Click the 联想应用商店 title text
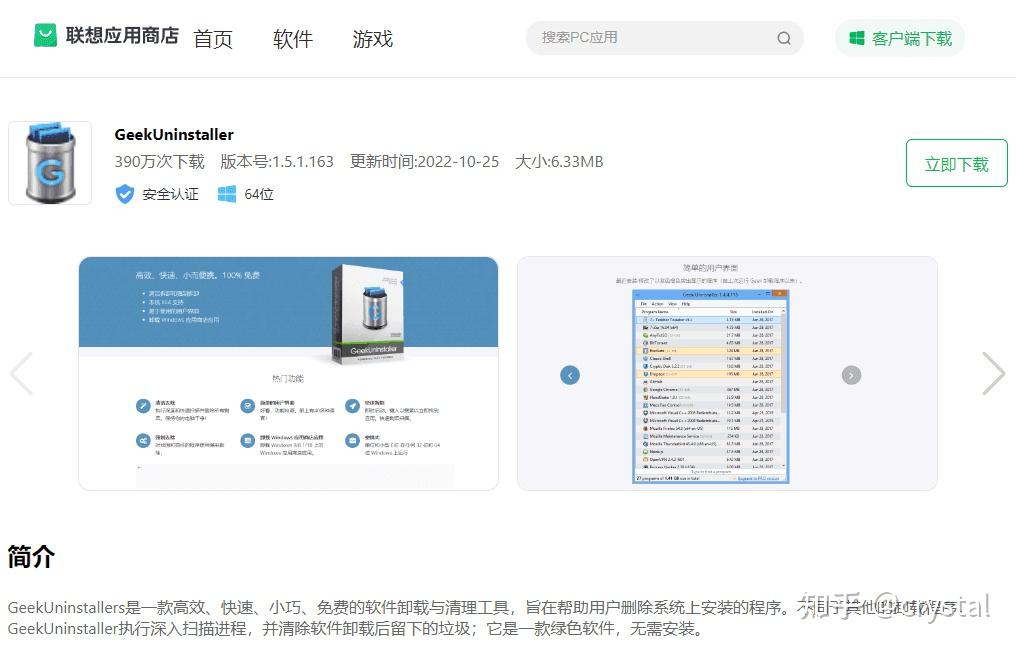The image size is (1016, 652). coord(122,36)
